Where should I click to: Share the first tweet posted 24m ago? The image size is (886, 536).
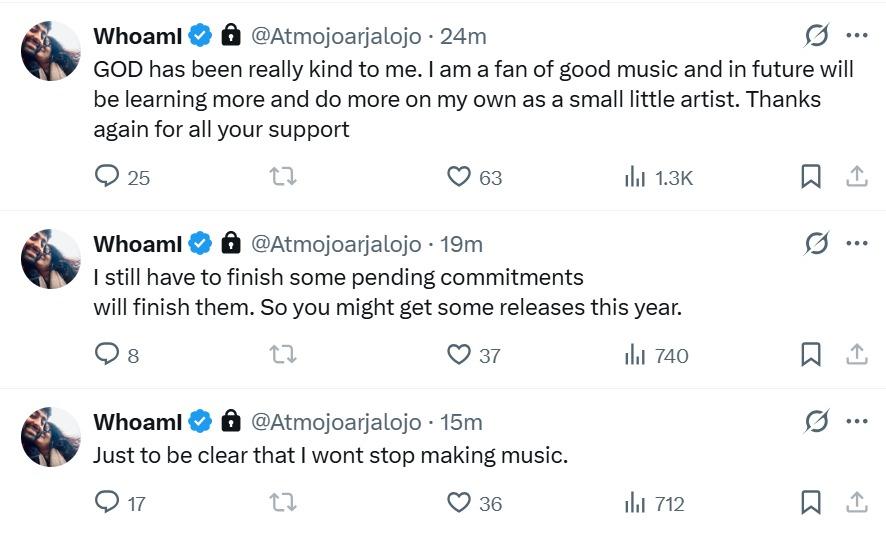coord(856,177)
